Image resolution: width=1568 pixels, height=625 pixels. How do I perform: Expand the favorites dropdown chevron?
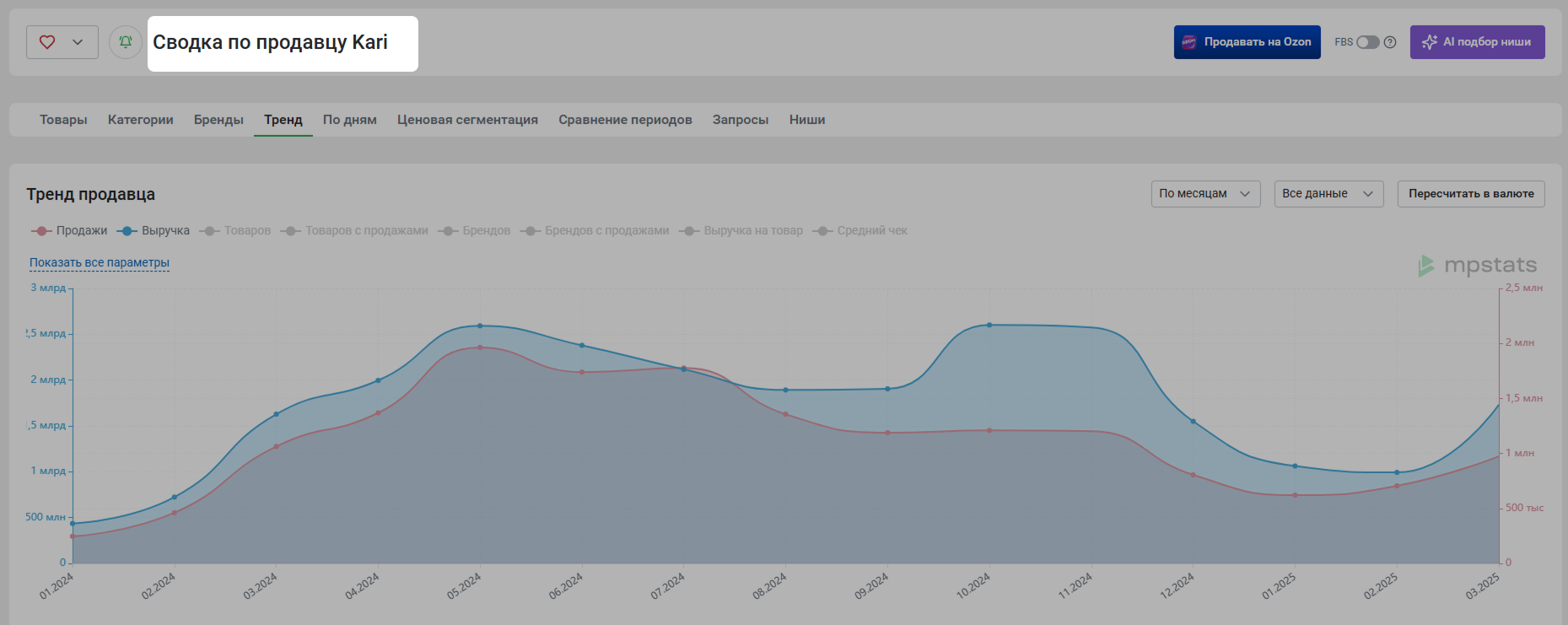(x=78, y=42)
